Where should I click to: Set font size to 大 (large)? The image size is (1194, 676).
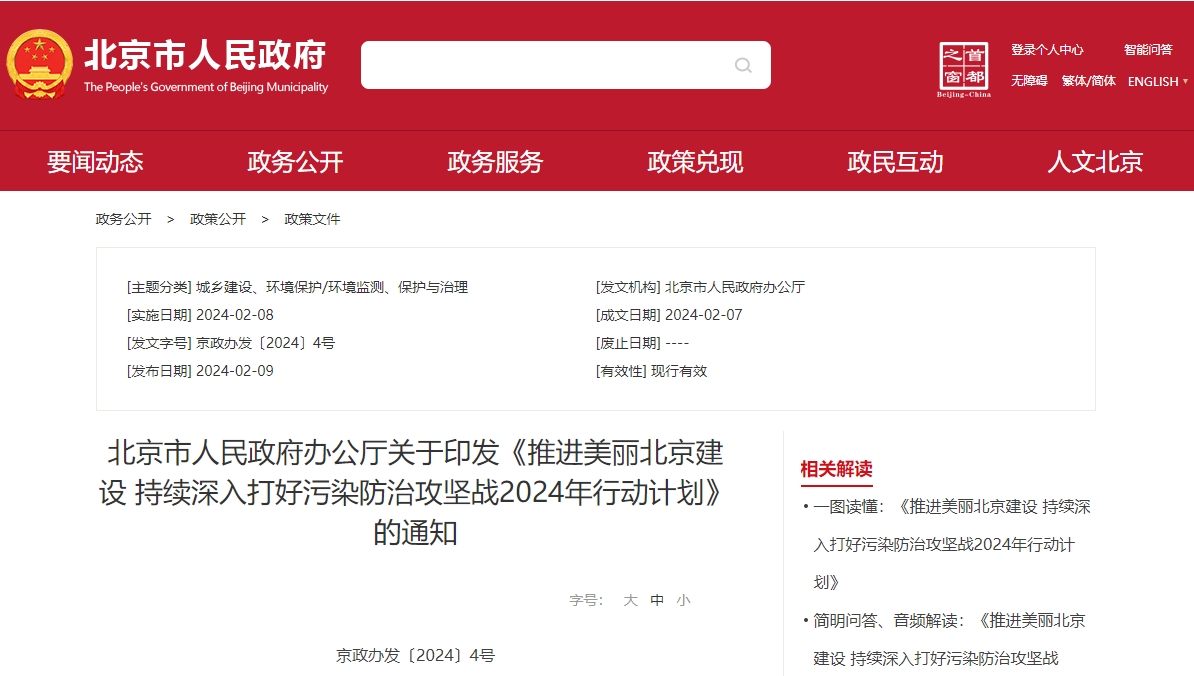pos(631,600)
